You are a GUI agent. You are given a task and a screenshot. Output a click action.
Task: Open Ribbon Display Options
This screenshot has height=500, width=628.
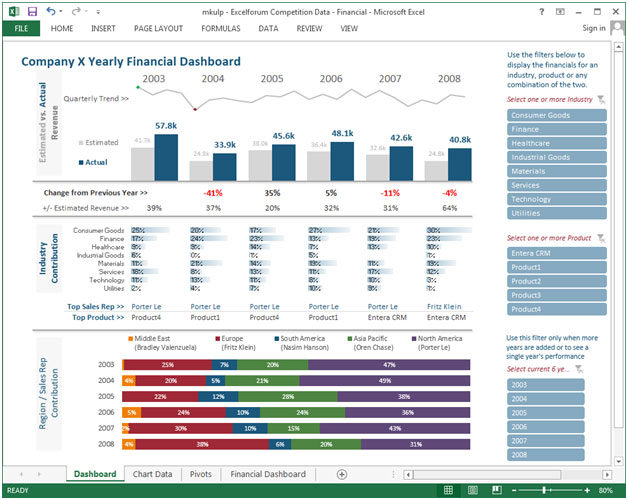click(x=560, y=12)
